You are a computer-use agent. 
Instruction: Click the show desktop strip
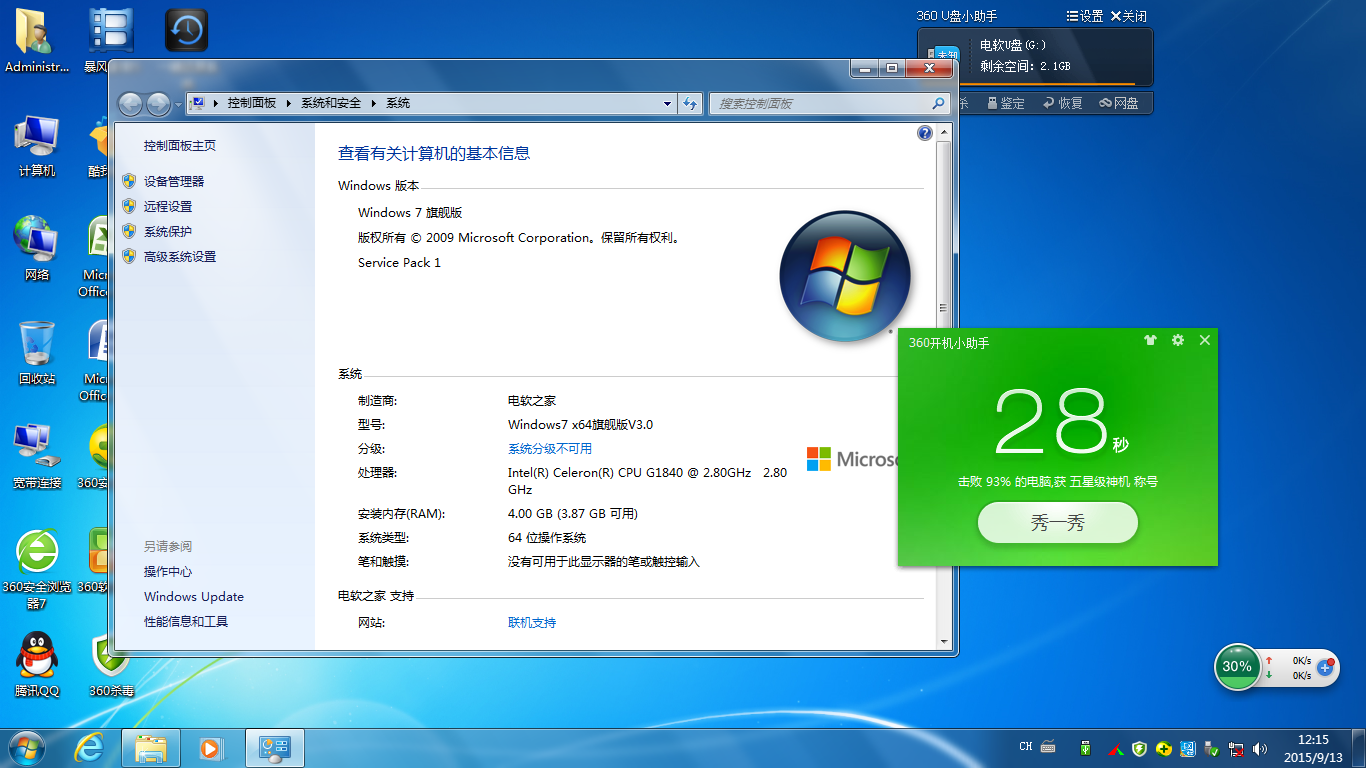coord(1359,748)
